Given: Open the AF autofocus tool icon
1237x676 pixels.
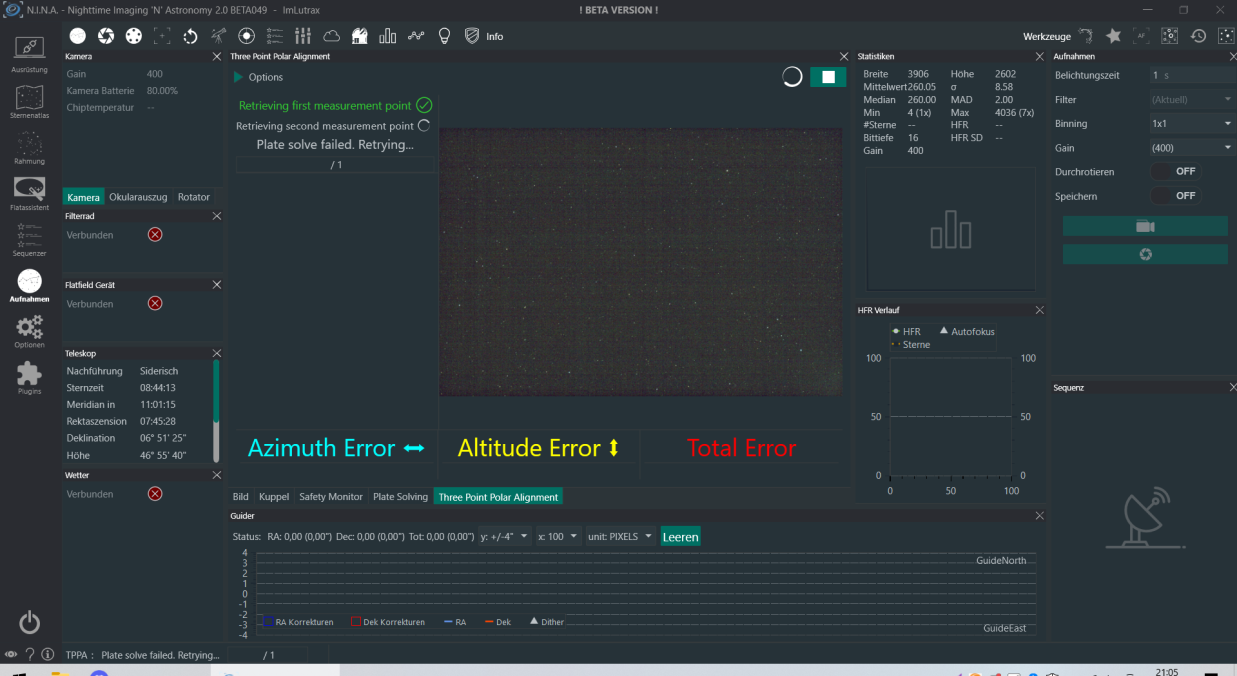Looking at the screenshot, I should coord(1141,36).
